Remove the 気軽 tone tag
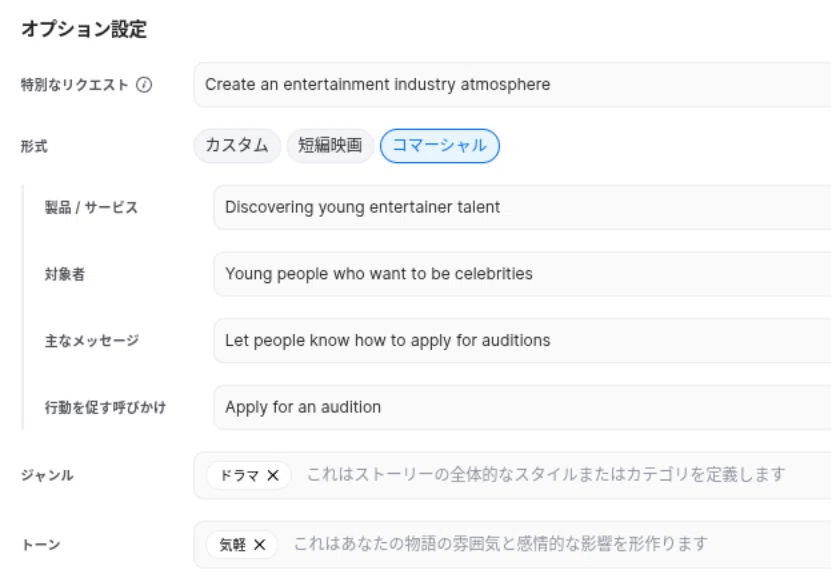Viewport: 831px width, 586px height. [260, 545]
